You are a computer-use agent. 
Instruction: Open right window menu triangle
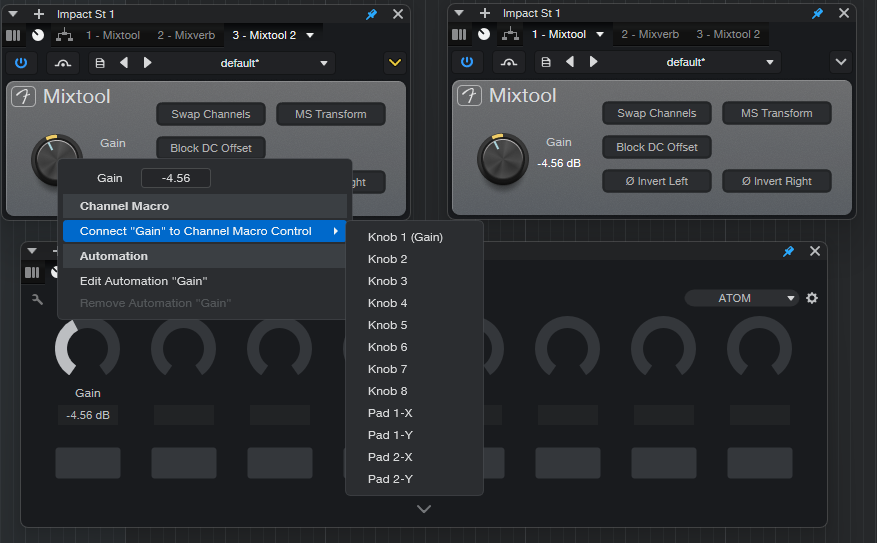[459, 13]
